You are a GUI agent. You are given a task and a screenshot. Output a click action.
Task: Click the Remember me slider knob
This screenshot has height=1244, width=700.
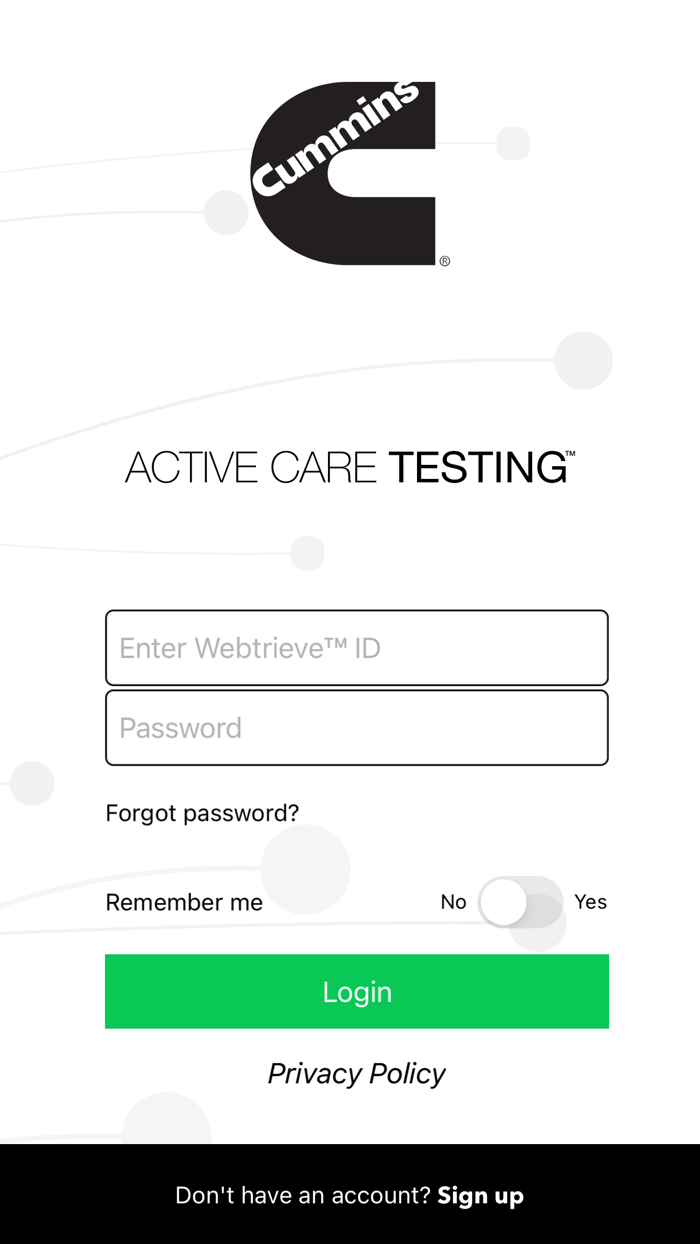point(503,902)
